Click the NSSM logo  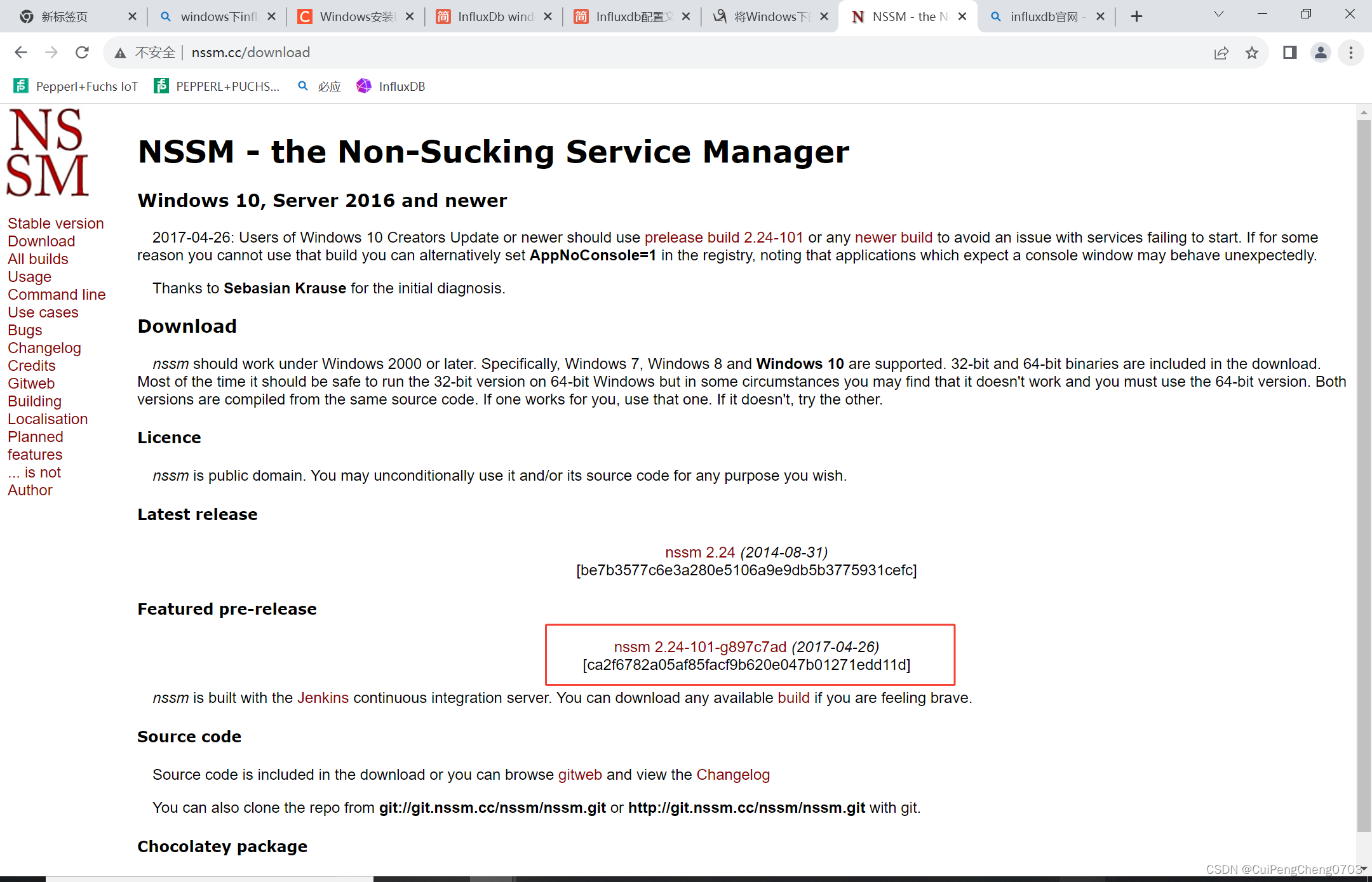48,152
